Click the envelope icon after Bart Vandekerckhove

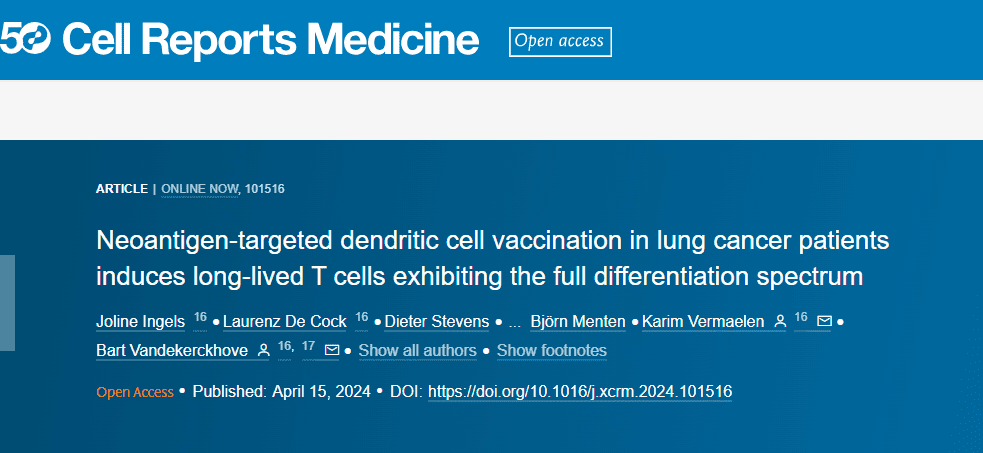(x=332, y=350)
